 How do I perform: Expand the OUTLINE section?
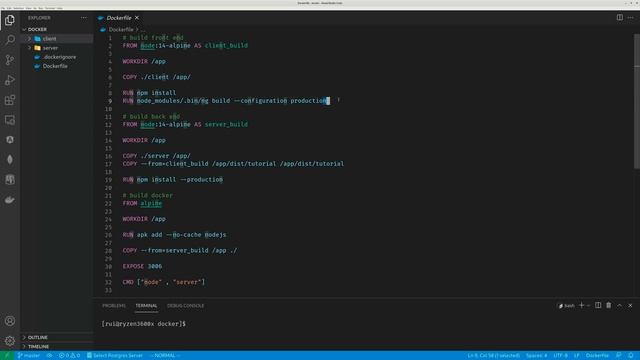click(57, 338)
